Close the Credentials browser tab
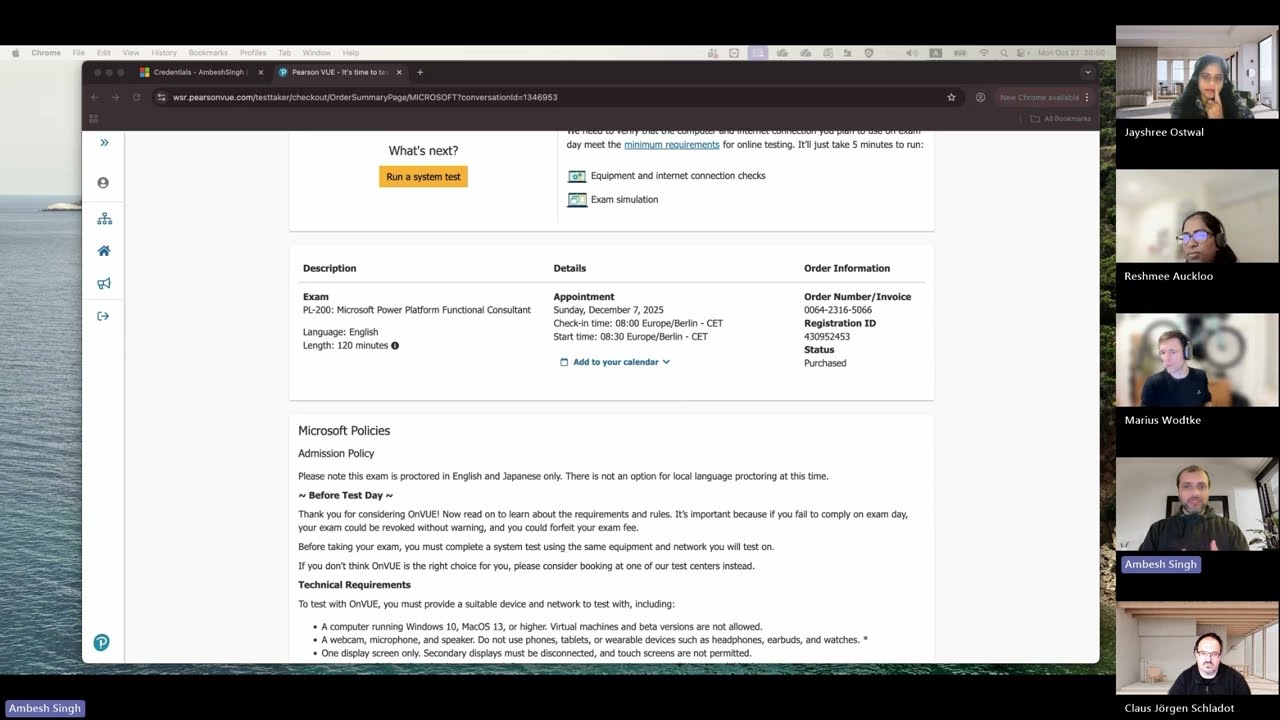Image resolution: width=1280 pixels, height=720 pixels. (261, 72)
